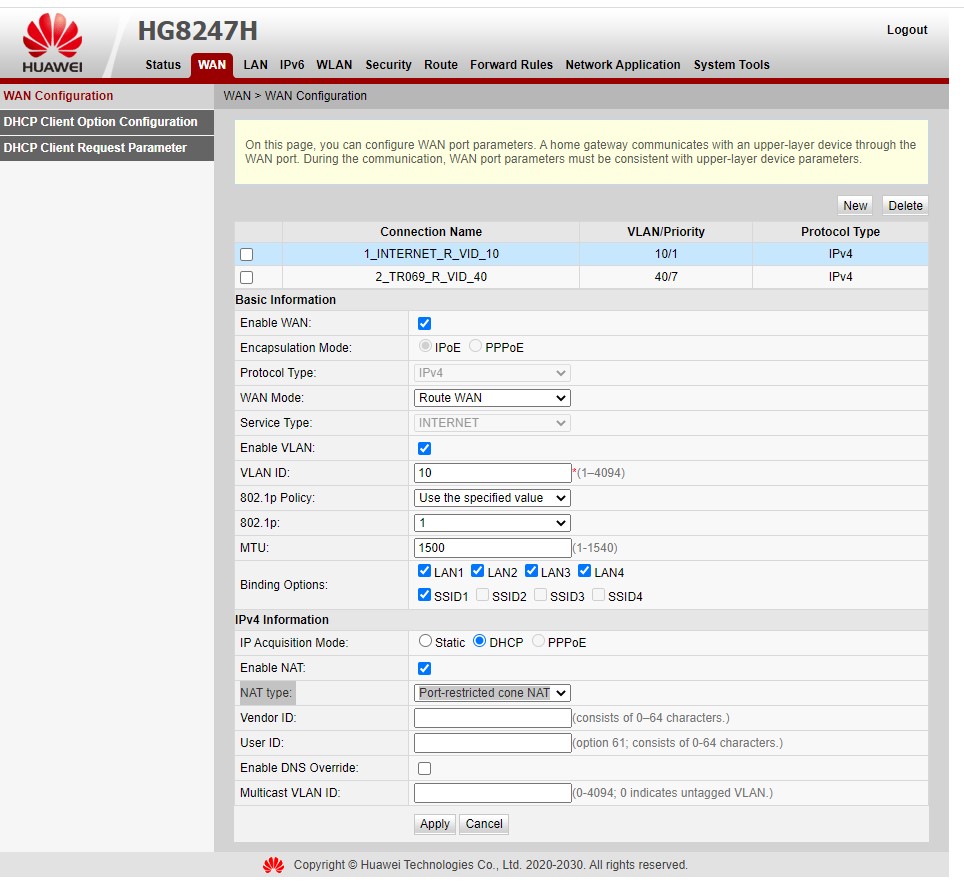This screenshot has width=964, height=882.
Task: Check the SSID3 binding option
Action: [x=540, y=595]
